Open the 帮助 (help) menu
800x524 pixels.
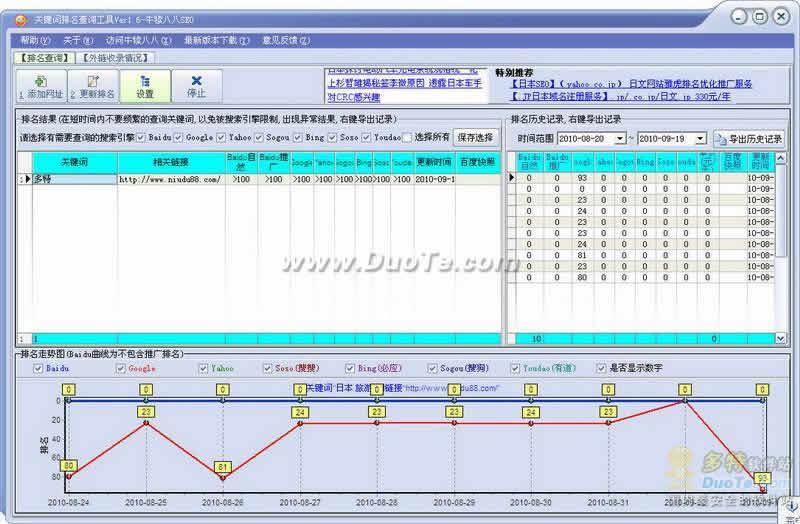35,40
